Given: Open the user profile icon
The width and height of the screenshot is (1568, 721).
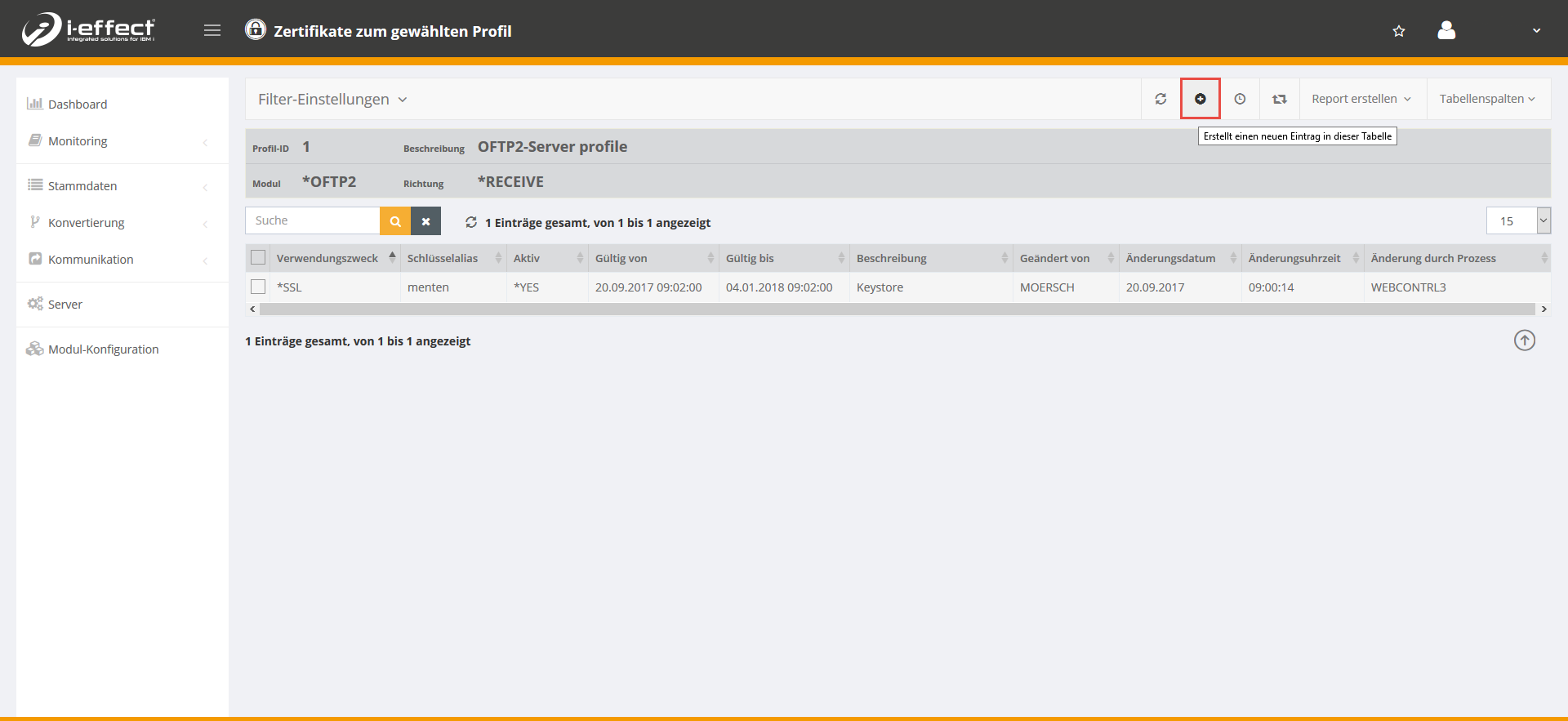Looking at the screenshot, I should 1445,31.
